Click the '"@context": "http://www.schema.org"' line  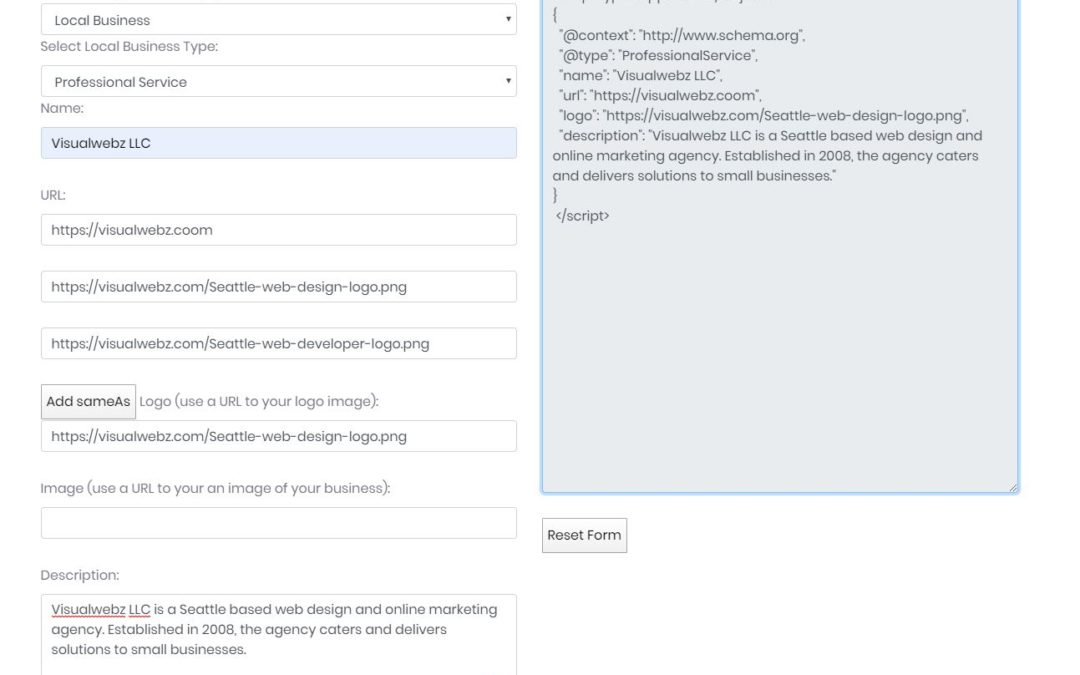pos(682,35)
